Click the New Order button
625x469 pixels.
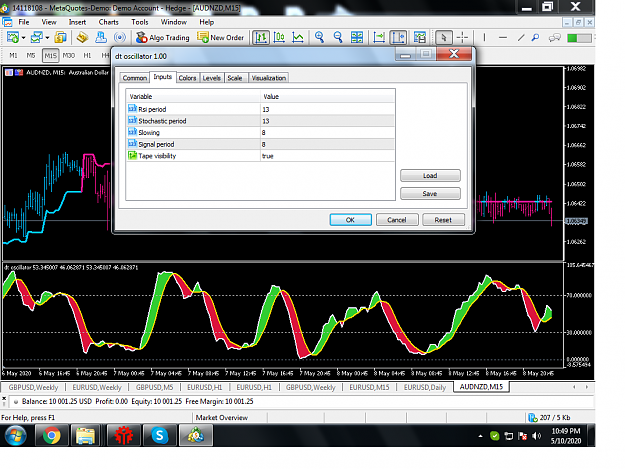220,37
